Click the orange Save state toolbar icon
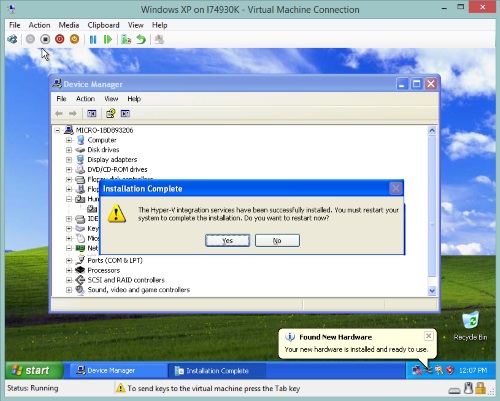The height and width of the screenshot is (401, 500). 74,39
